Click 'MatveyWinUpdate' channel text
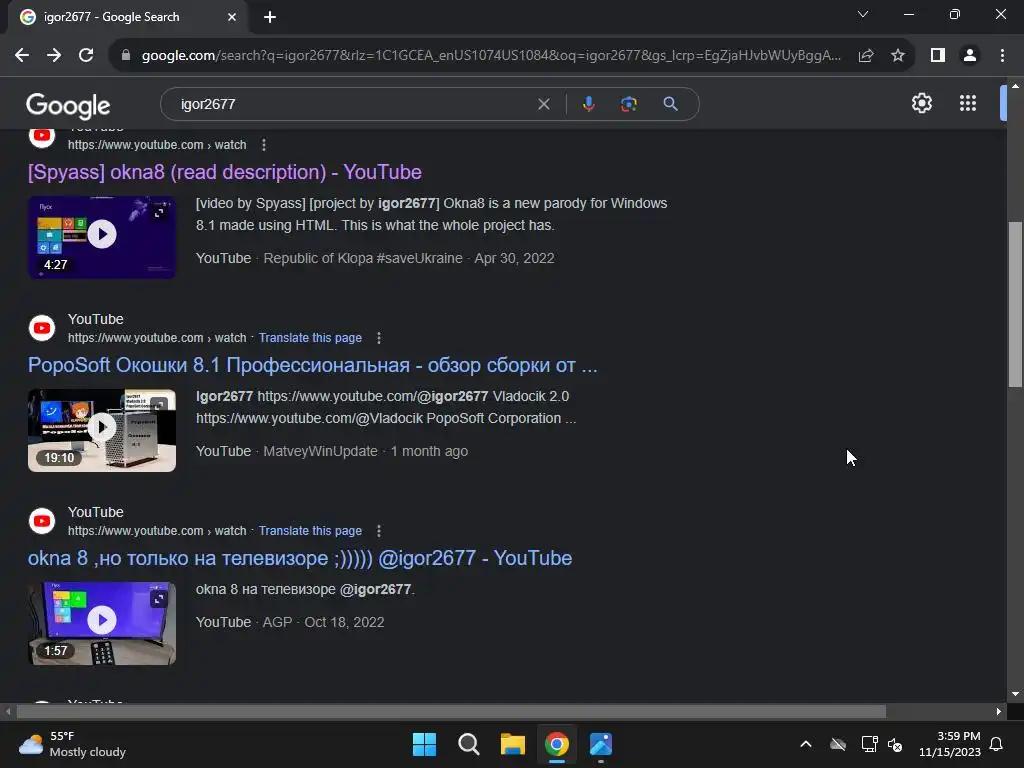 (x=320, y=451)
